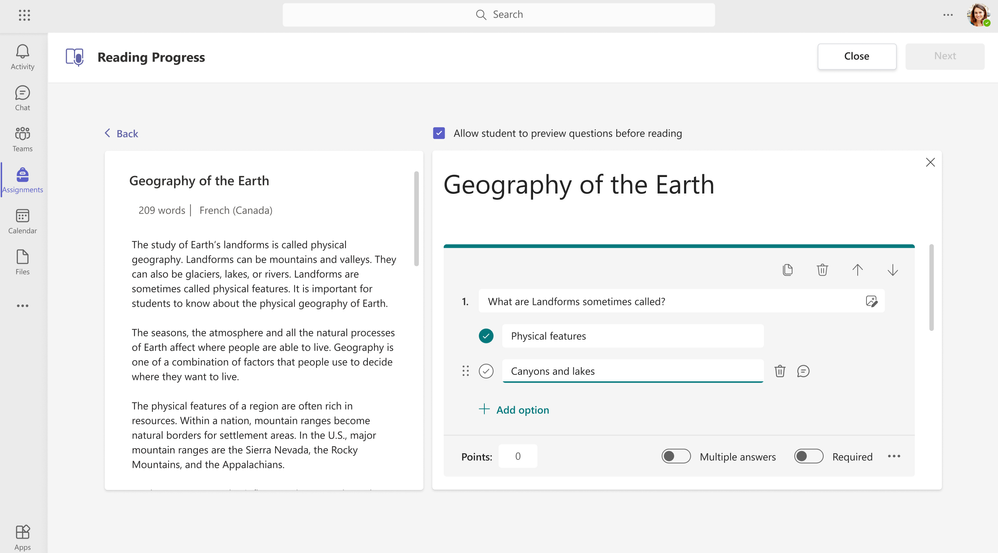Viewport: 998px width, 553px height.
Task: Toggle Allow student to preview questions checkbox
Action: coord(439,133)
